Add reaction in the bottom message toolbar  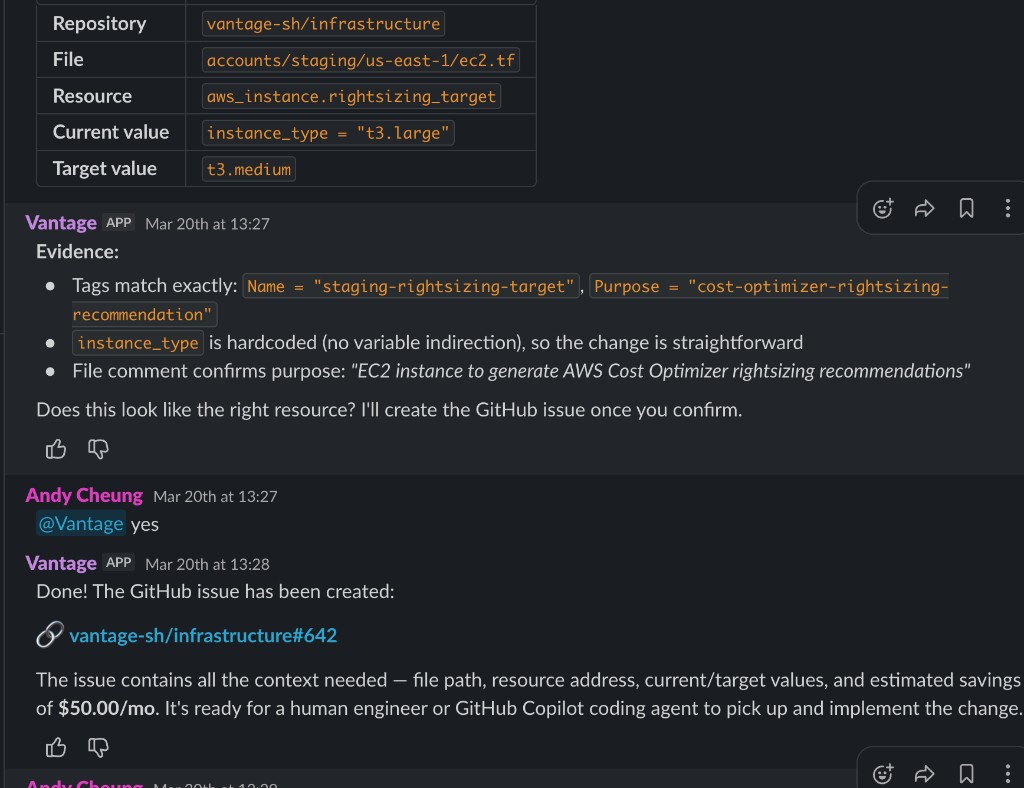pyautogui.click(x=882, y=774)
